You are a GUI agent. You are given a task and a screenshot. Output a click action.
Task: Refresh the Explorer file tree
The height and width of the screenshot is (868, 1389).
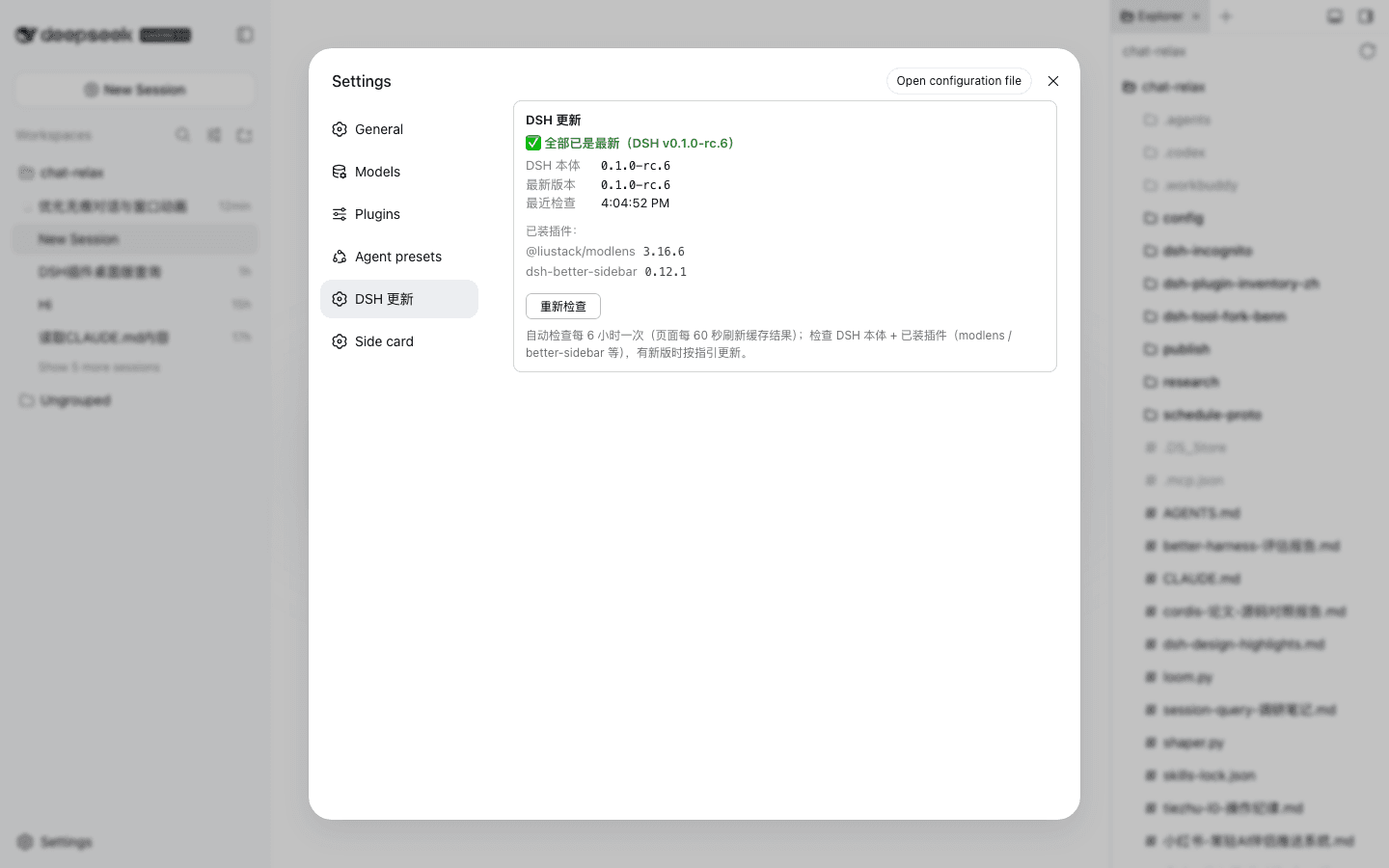click(1367, 51)
